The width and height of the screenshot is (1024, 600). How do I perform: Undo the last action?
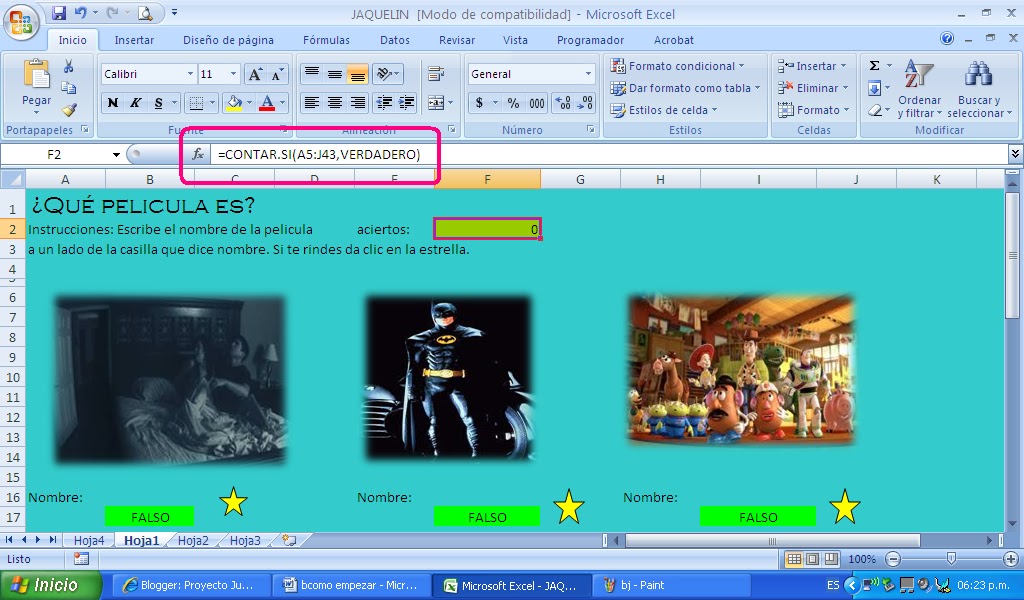click(80, 12)
